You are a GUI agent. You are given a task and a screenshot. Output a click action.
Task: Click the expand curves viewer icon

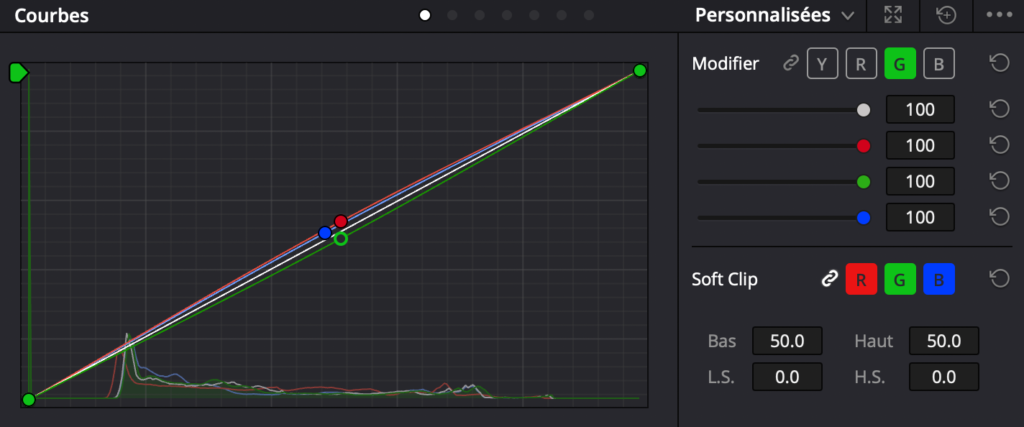pos(891,15)
